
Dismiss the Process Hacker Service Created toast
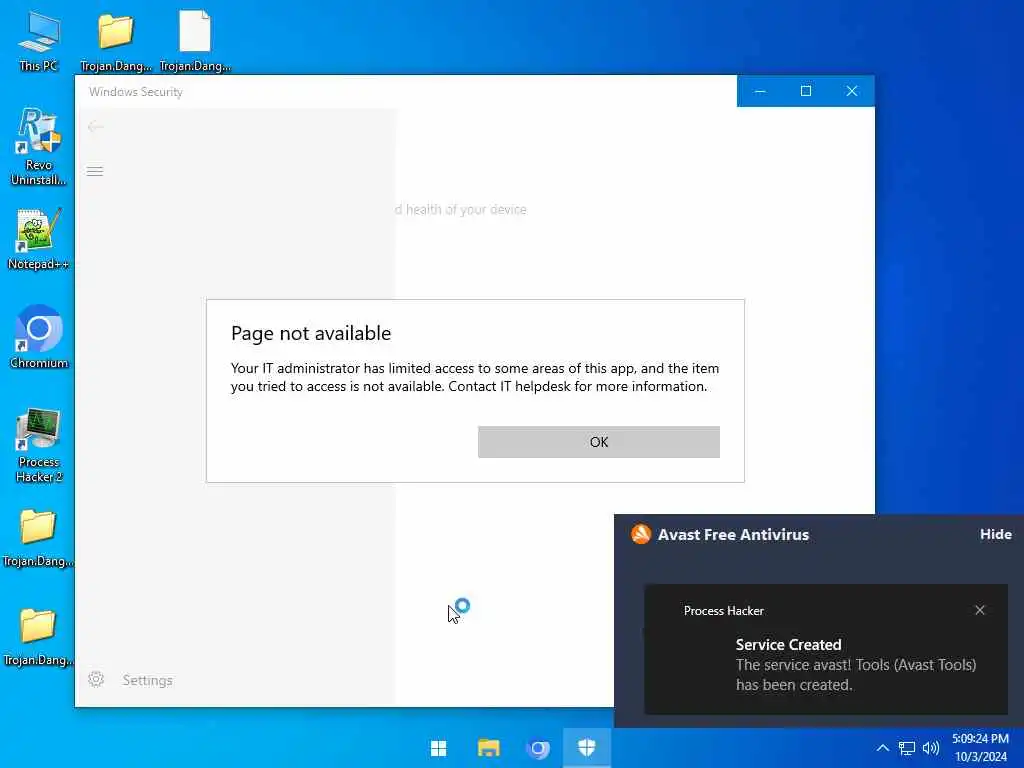click(980, 610)
